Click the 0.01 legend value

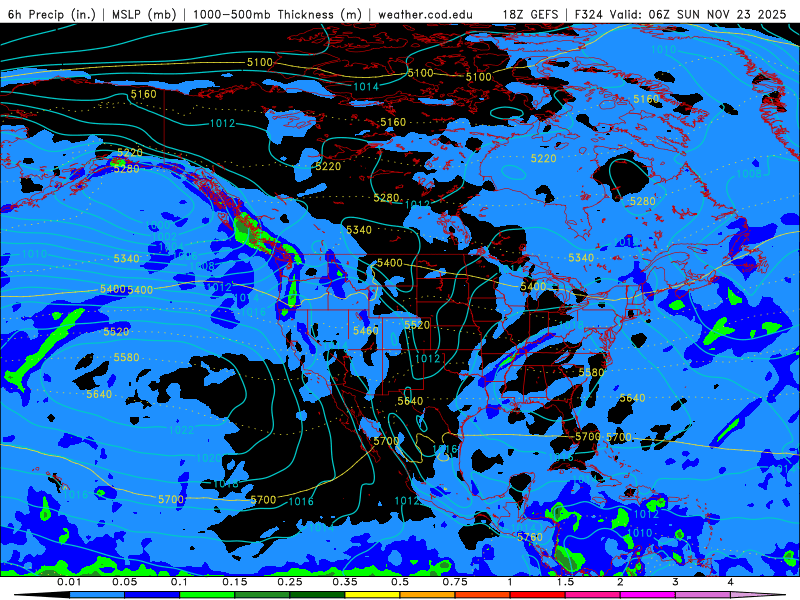pos(69,582)
